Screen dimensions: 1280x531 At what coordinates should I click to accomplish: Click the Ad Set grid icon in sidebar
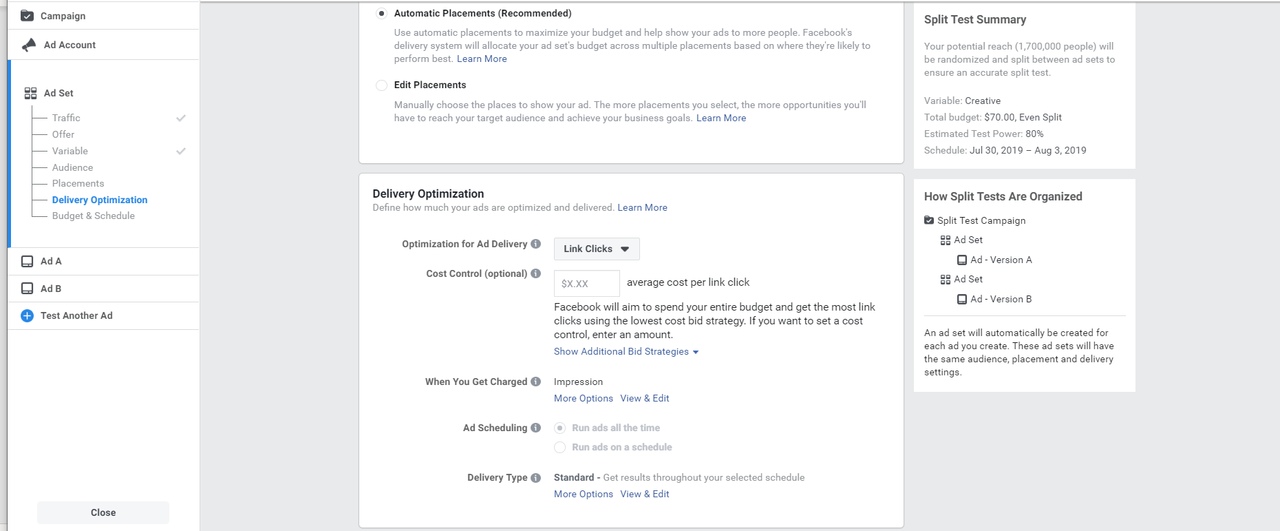tap(30, 93)
